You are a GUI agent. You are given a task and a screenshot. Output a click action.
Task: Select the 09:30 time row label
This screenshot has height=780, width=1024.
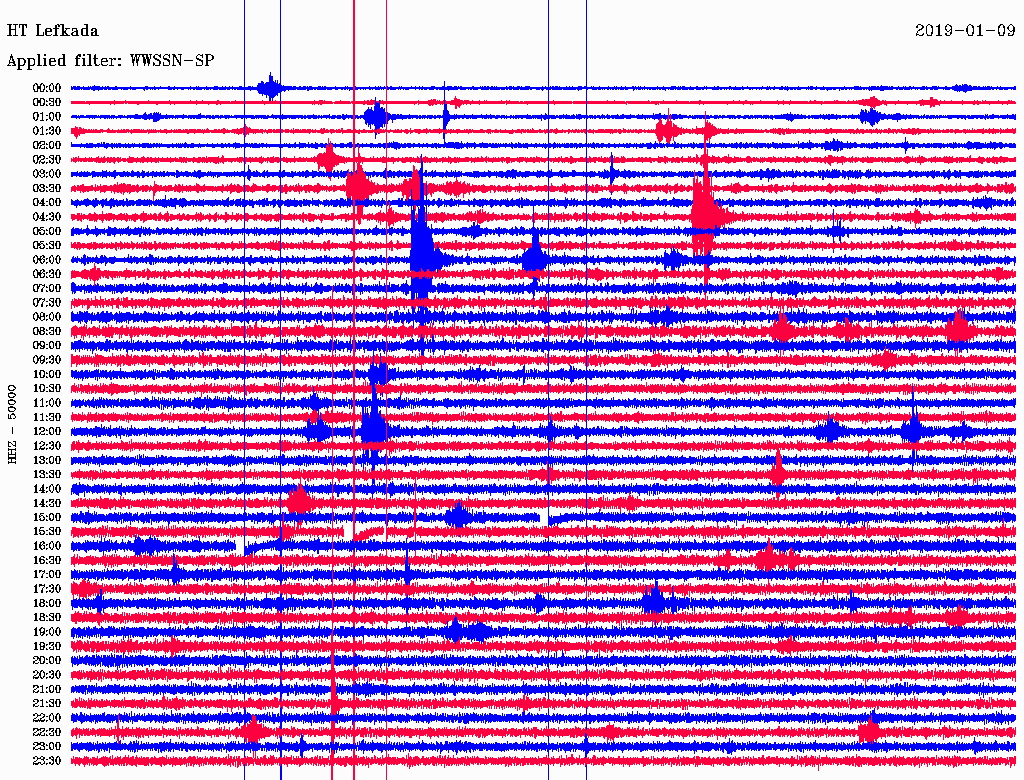[47, 360]
